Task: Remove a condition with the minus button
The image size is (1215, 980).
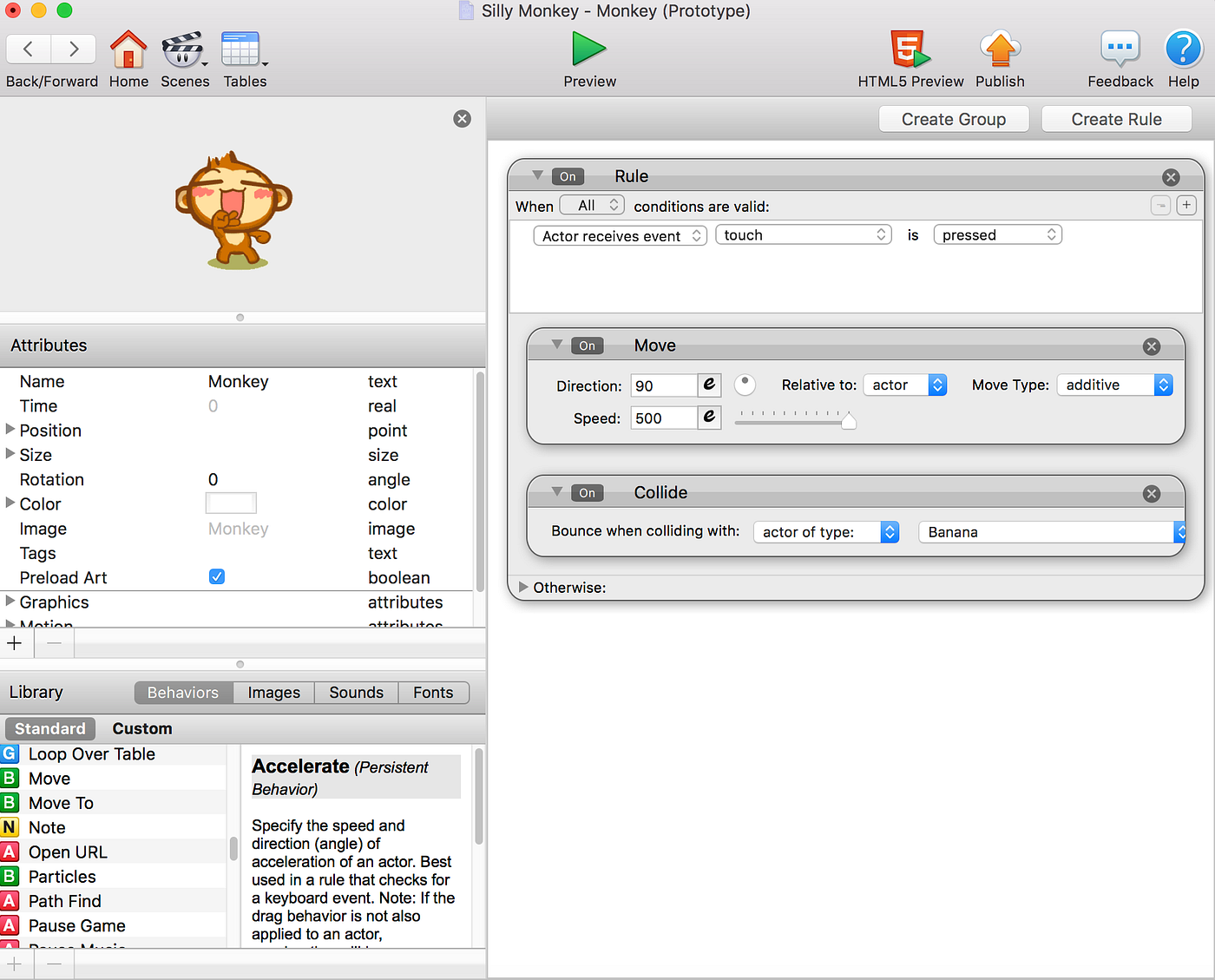Action: click(1160, 206)
